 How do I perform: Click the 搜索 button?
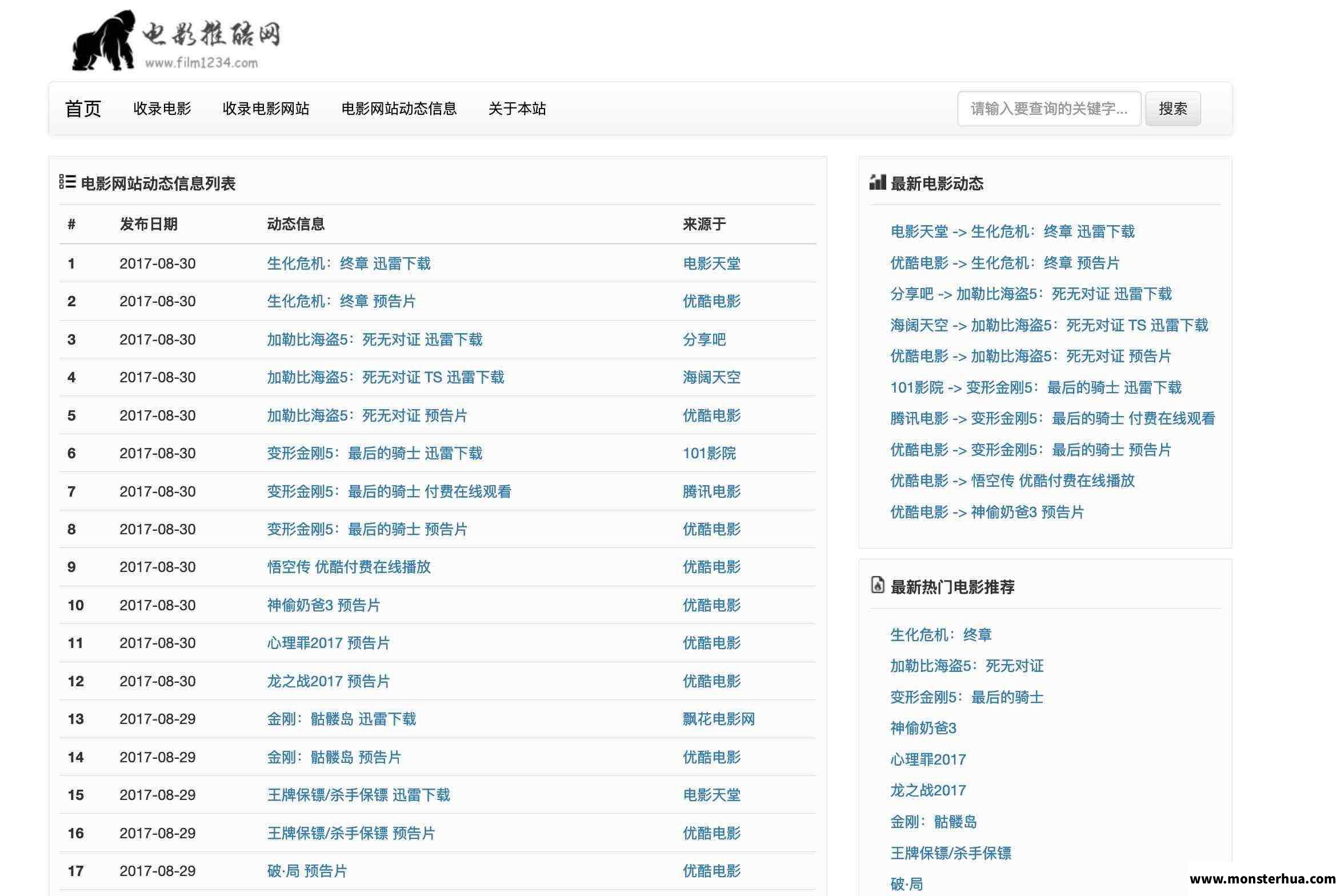pos(1173,109)
